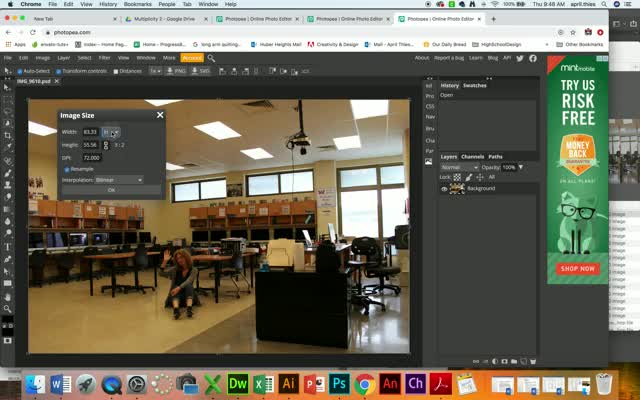Screen dimensions: 640x400
Task: Click the DPI value input field
Action: pos(92,158)
